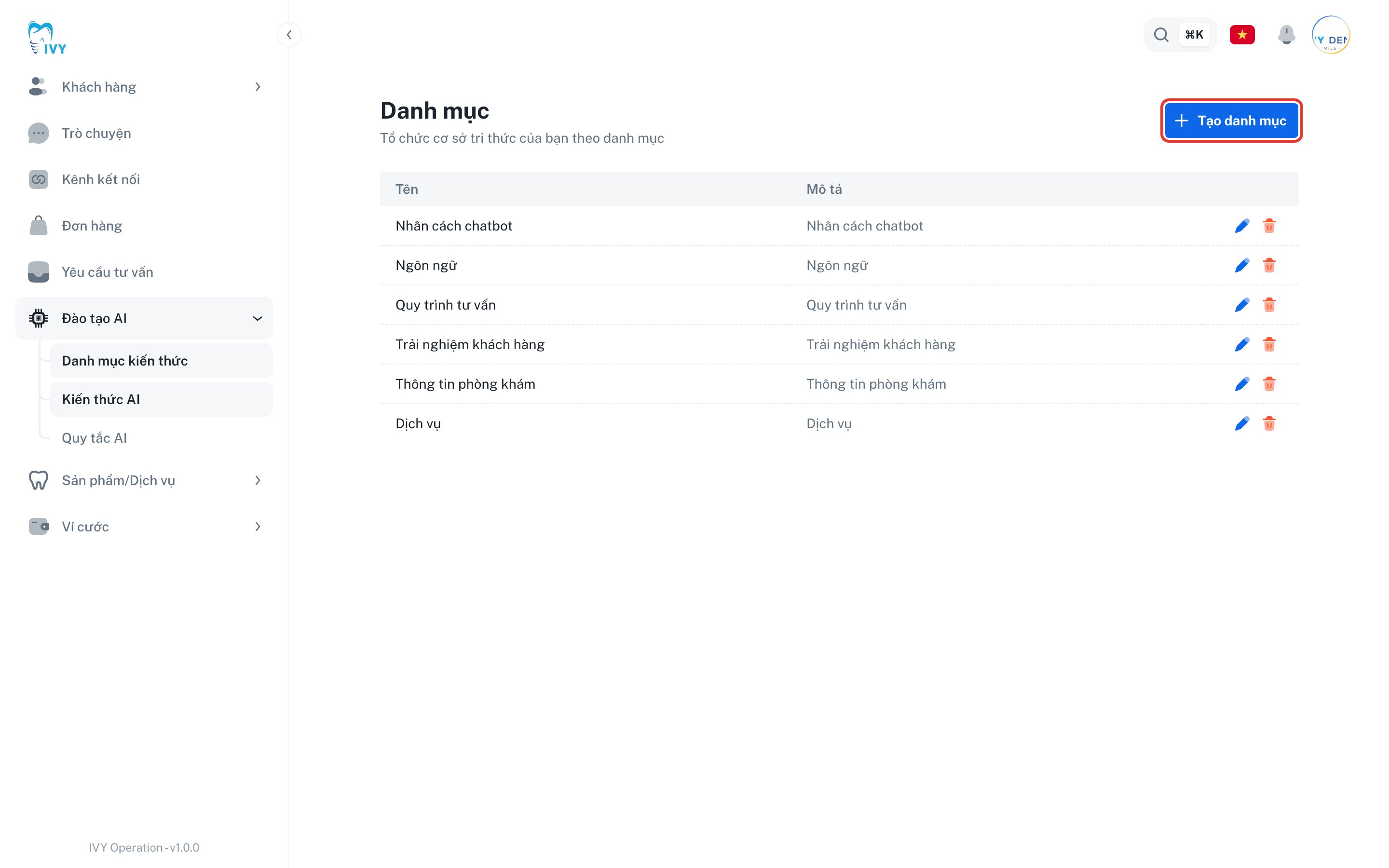Open Kênh kết nối in the sidebar
This screenshot has height=868, width=1389.
pyautogui.click(x=144, y=179)
